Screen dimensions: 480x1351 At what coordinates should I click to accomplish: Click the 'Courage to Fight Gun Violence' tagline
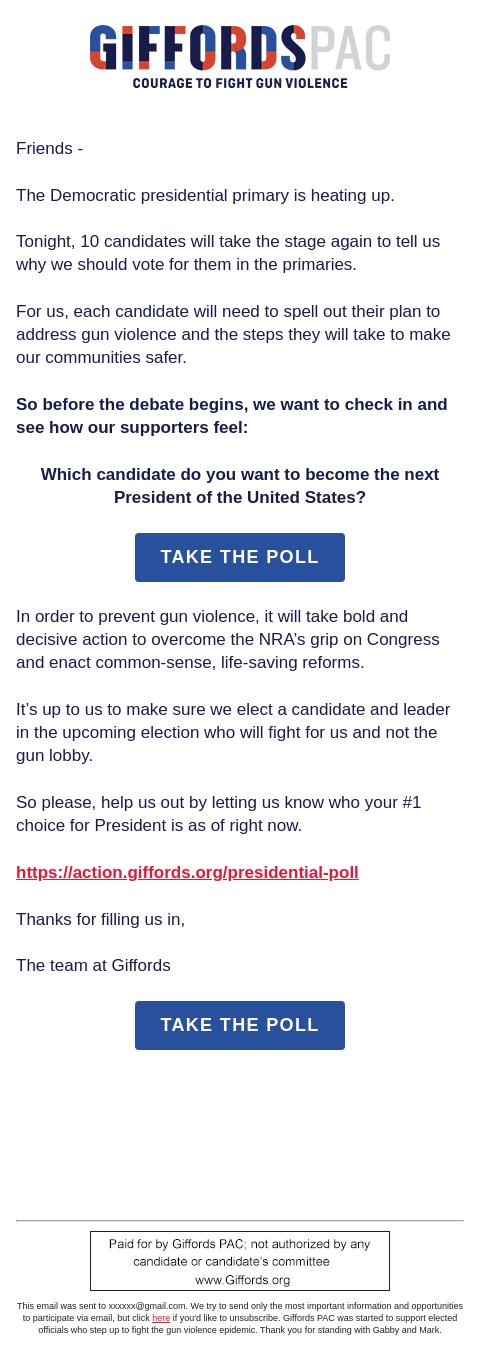(240, 83)
